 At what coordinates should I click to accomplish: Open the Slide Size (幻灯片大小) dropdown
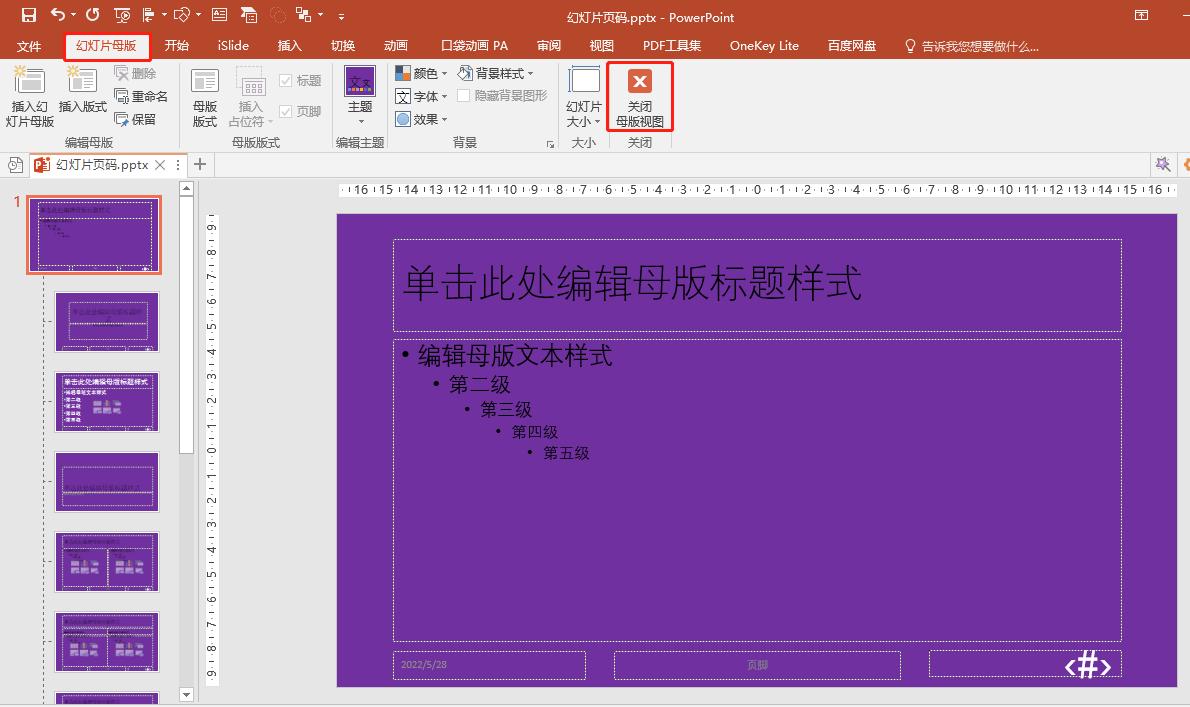tap(583, 96)
